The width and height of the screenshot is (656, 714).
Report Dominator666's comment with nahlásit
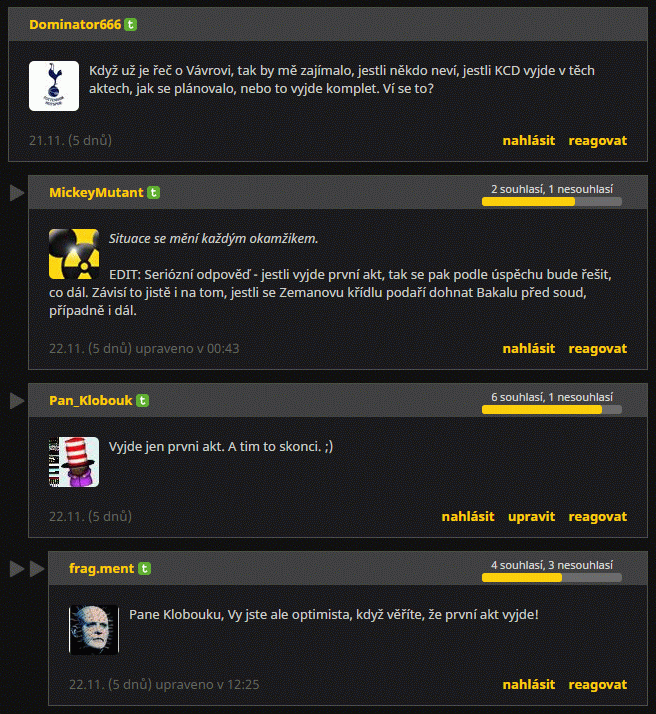pos(529,141)
